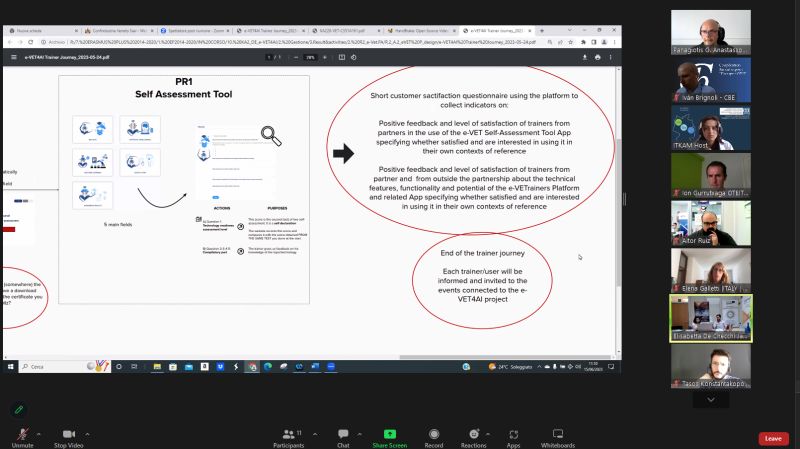The height and width of the screenshot is (449, 800).
Task: Click the red Leave button
Action: tap(772, 438)
